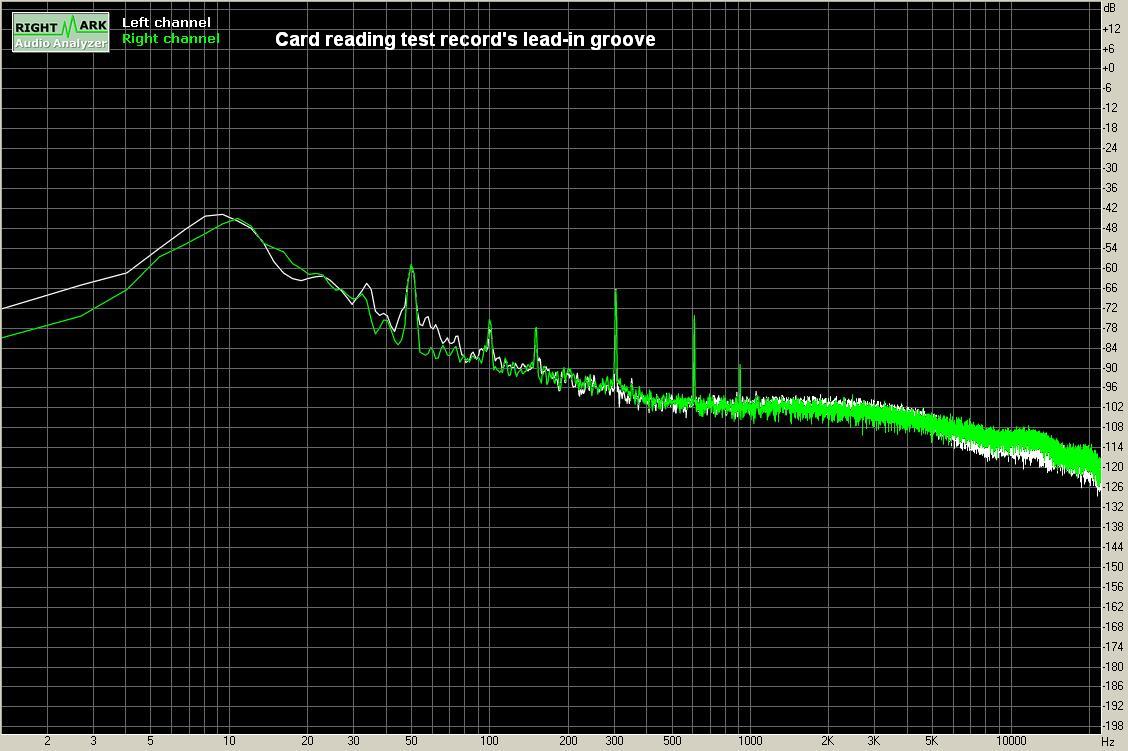Click the 2K frequency axis label
Image resolution: width=1128 pixels, height=751 pixels.
828,741
